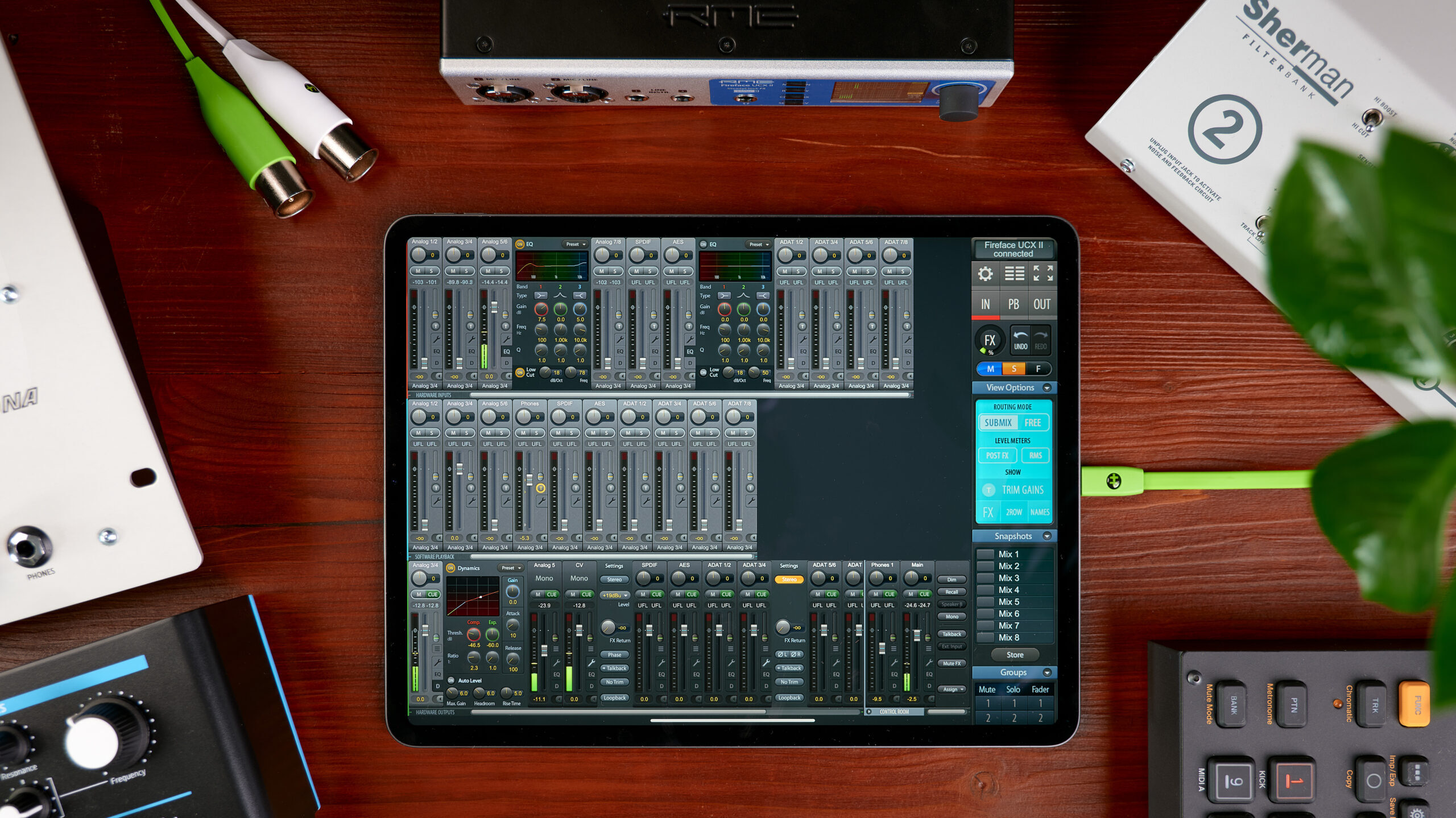Enable the Mix 3 snapshot checkbox
The height and width of the screenshot is (818, 1456).
coord(985,578)
